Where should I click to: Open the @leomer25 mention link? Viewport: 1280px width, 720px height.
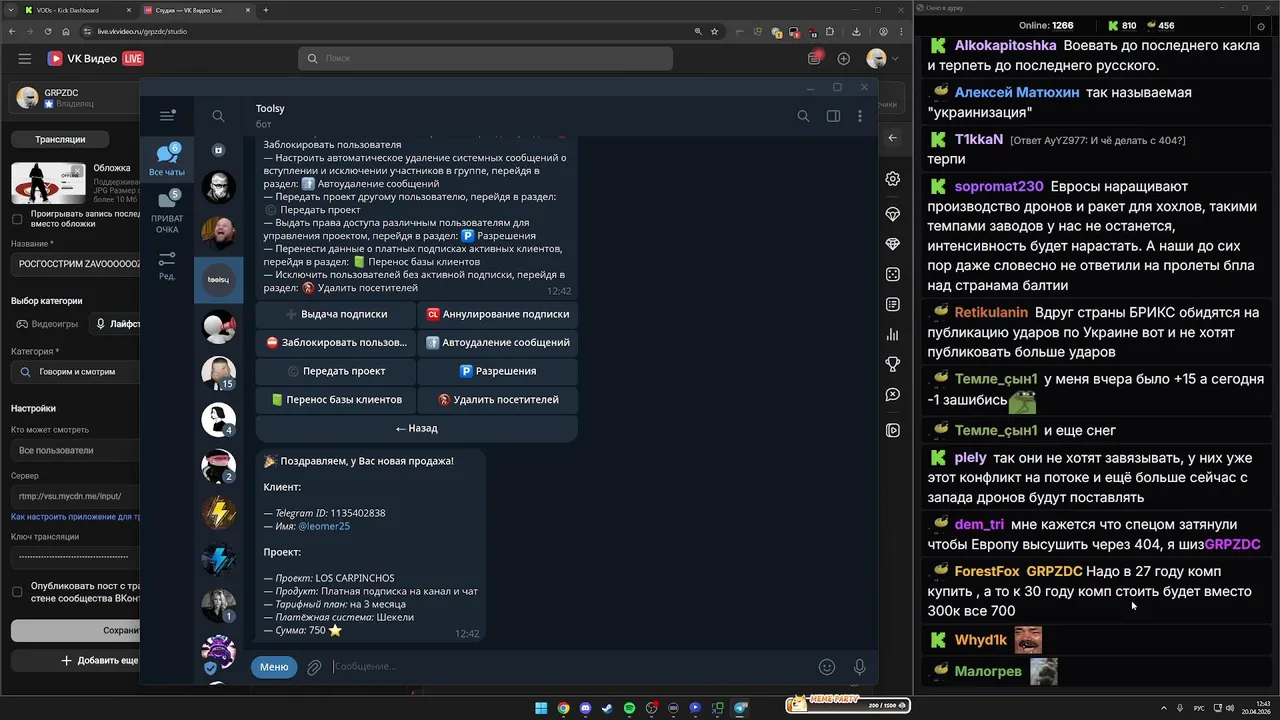click(324, 526)
